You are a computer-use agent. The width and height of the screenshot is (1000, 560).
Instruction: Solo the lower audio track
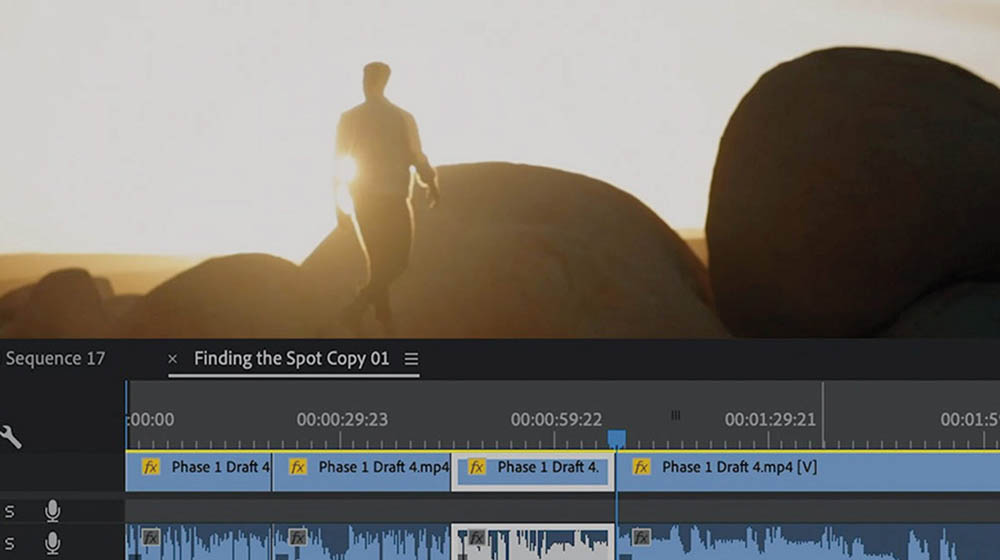[10, 543]
